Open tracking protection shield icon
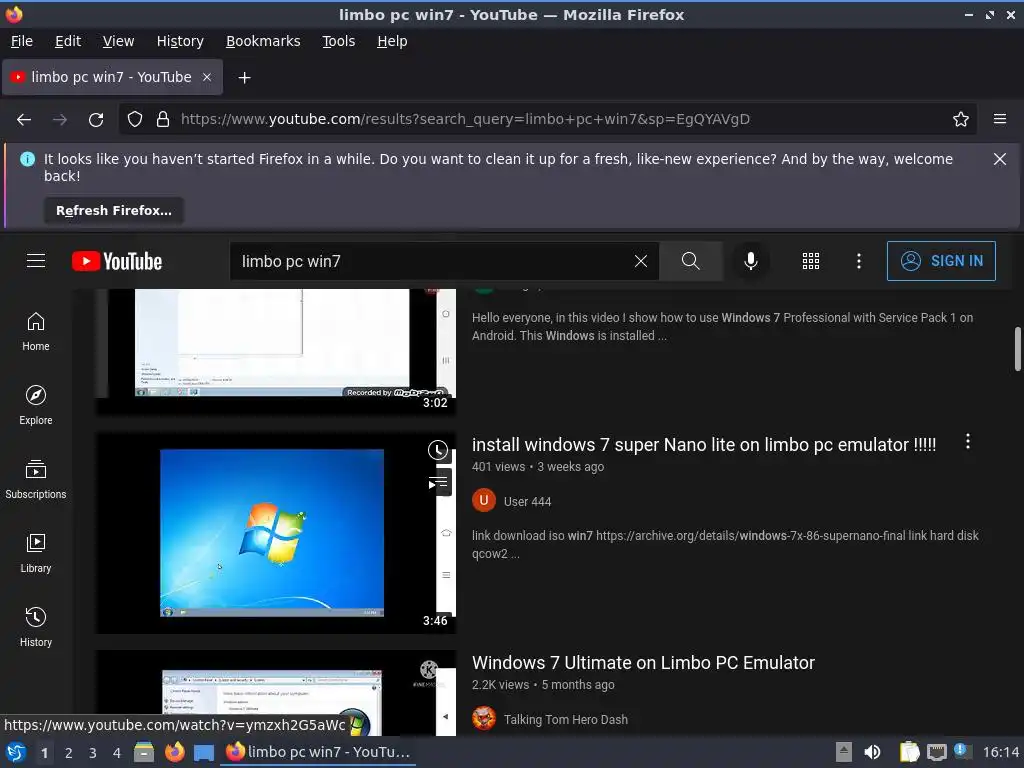 [x=135, y=120]
